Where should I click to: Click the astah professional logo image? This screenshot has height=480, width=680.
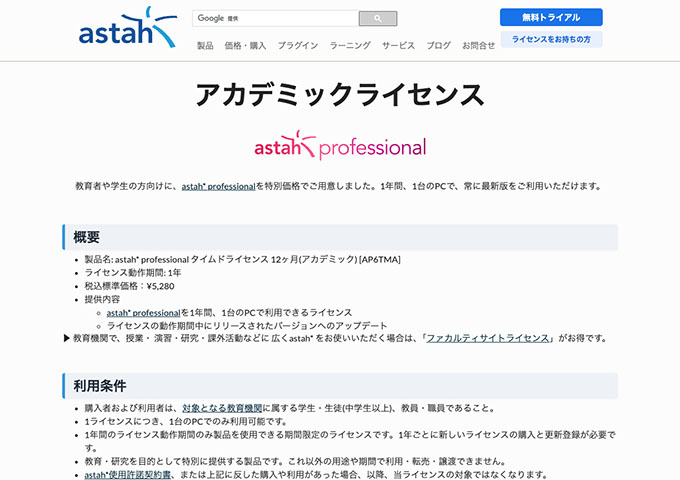[x=340, y=145]
